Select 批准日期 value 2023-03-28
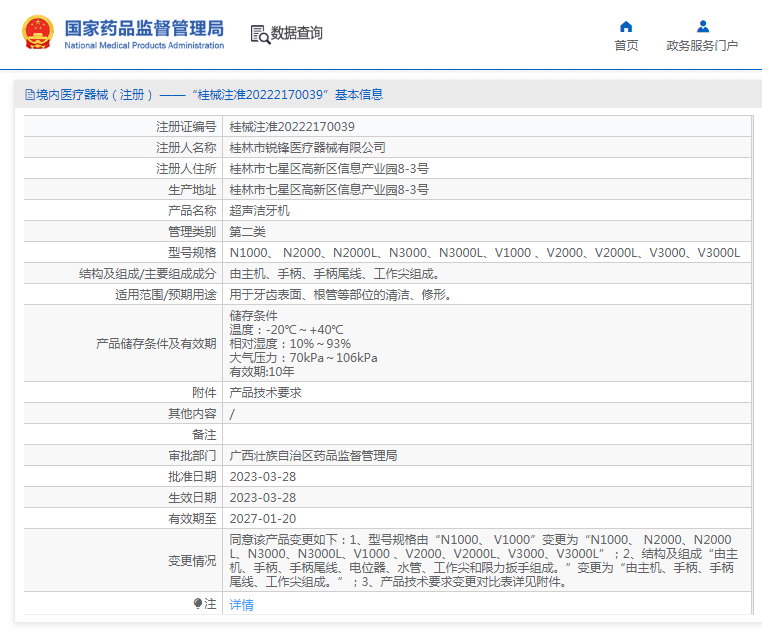Viewport: 762px width, 630px height. (262, 476)
